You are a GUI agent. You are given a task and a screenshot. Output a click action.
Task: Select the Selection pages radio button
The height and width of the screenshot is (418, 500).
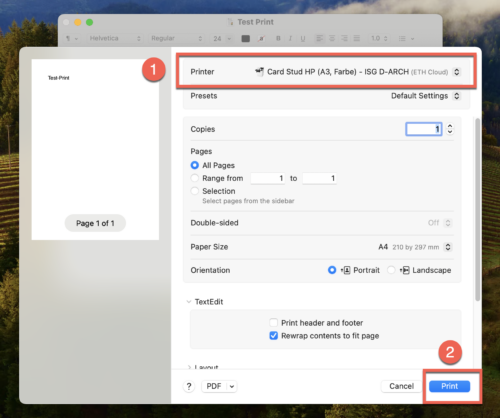(x=195, y=191)
